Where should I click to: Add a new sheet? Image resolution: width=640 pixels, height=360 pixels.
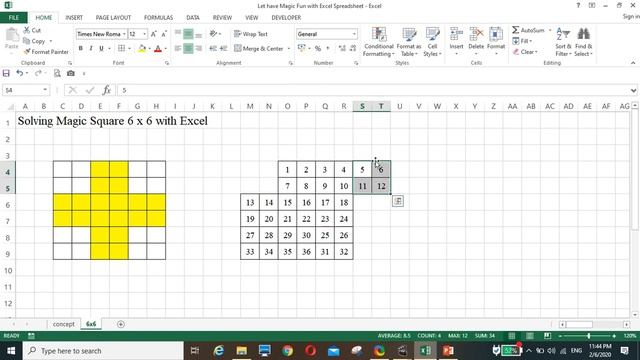click(x=120, y=324)
